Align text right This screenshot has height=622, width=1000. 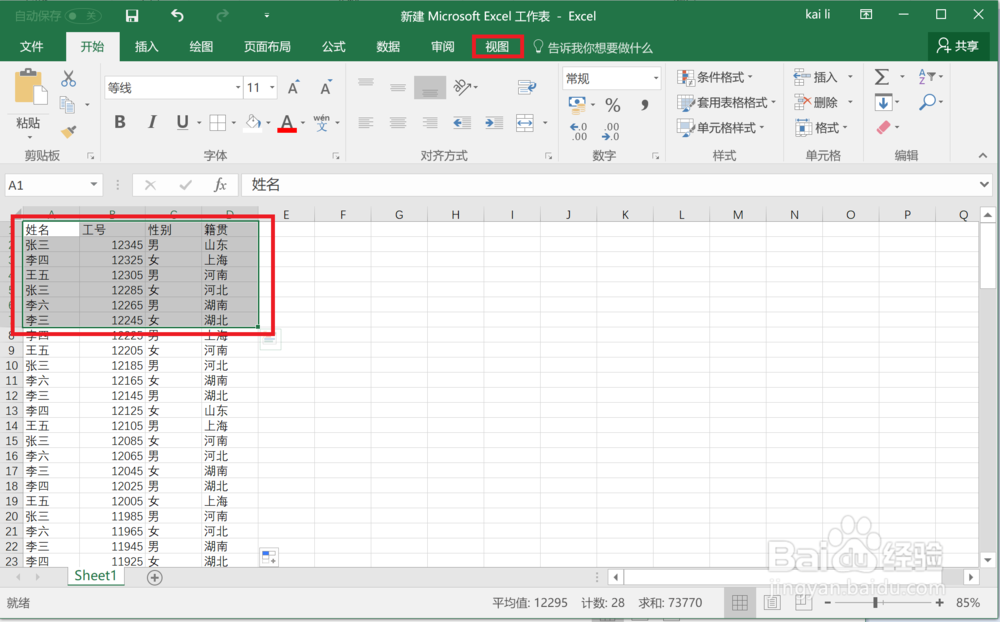pos(430,122)
